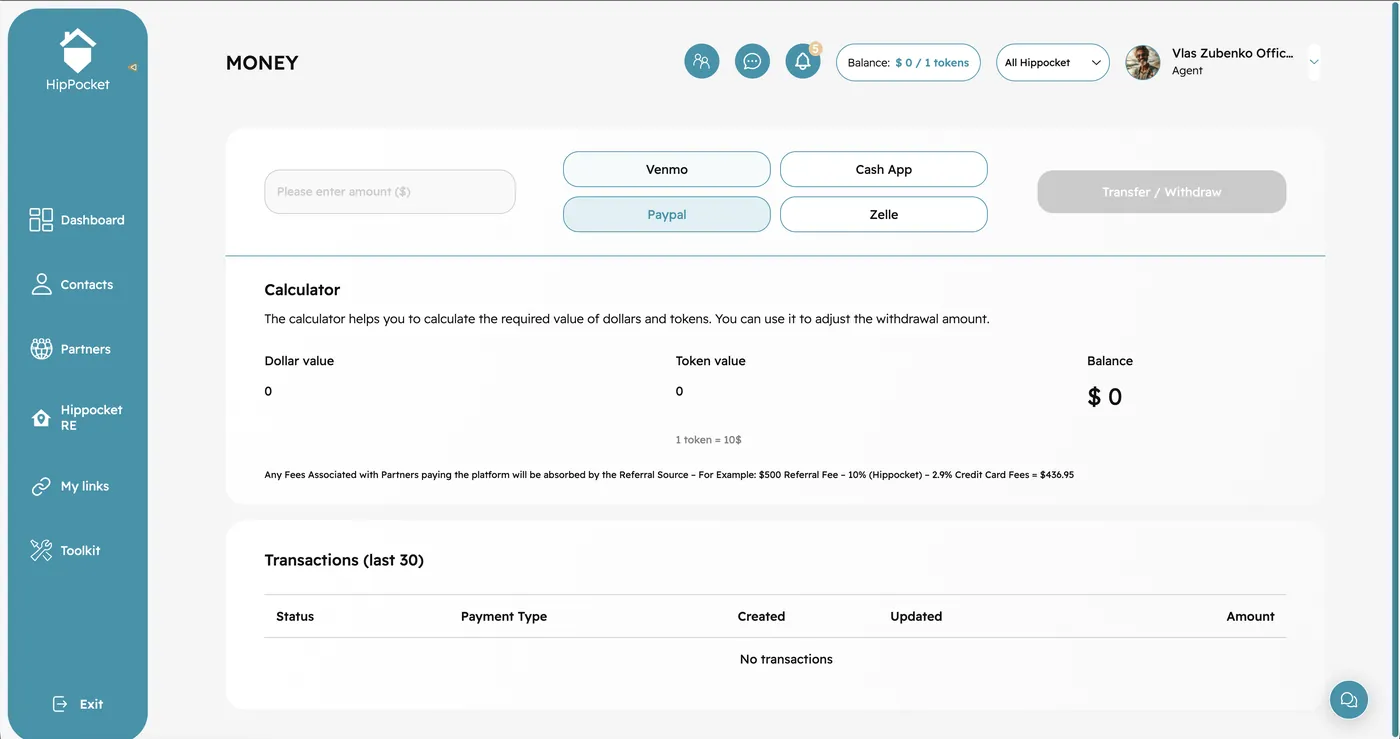Click the Toolkit wrench icon

[x=41, y=550]
